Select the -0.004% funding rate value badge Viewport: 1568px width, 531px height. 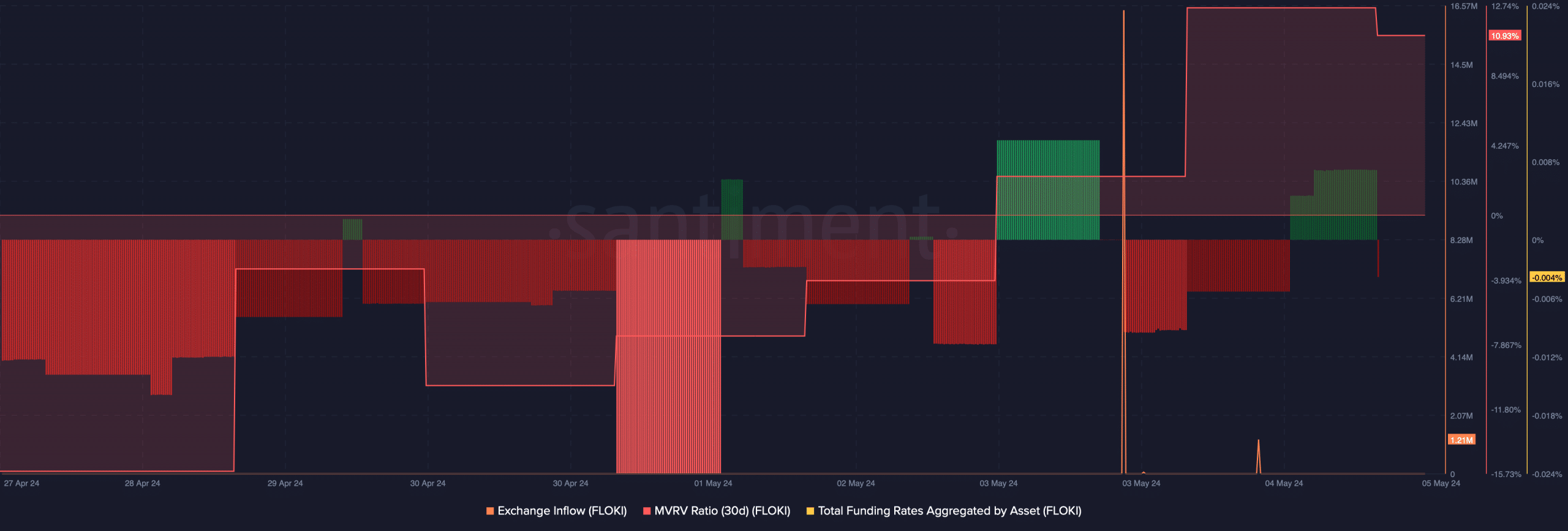[x=1547, y=277]
